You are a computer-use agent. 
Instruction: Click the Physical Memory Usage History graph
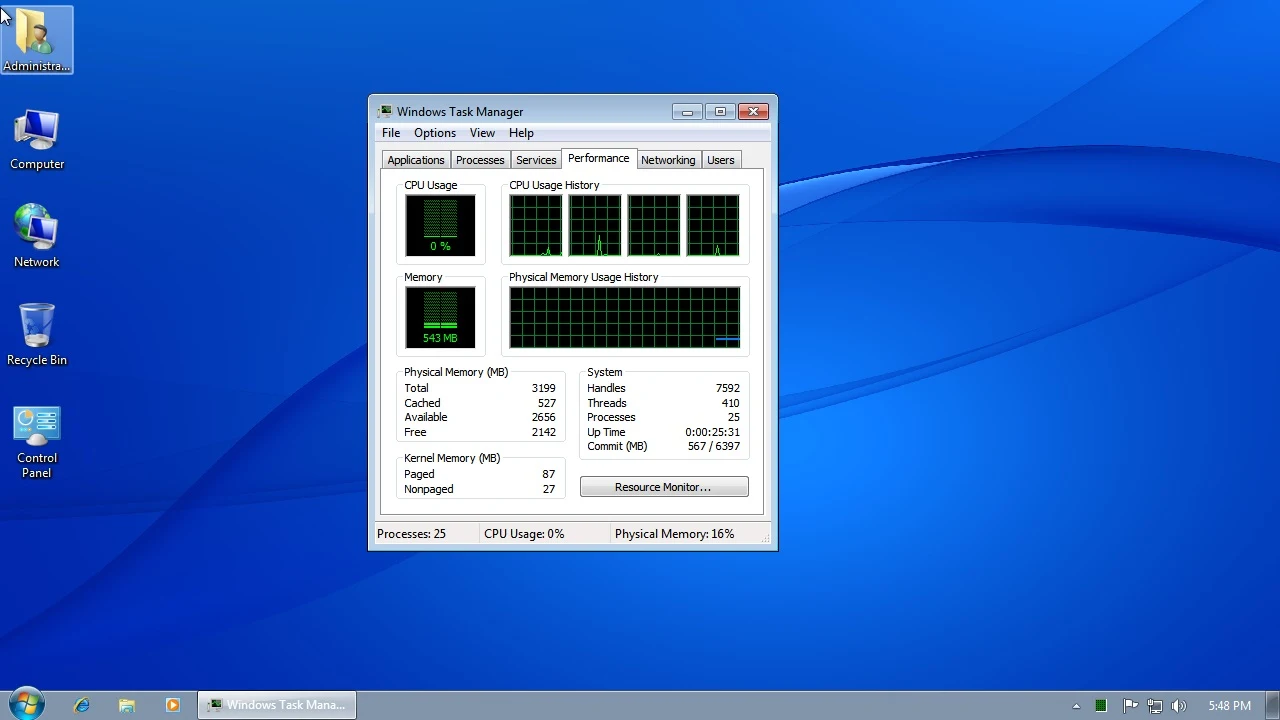(x=625, y=317)
